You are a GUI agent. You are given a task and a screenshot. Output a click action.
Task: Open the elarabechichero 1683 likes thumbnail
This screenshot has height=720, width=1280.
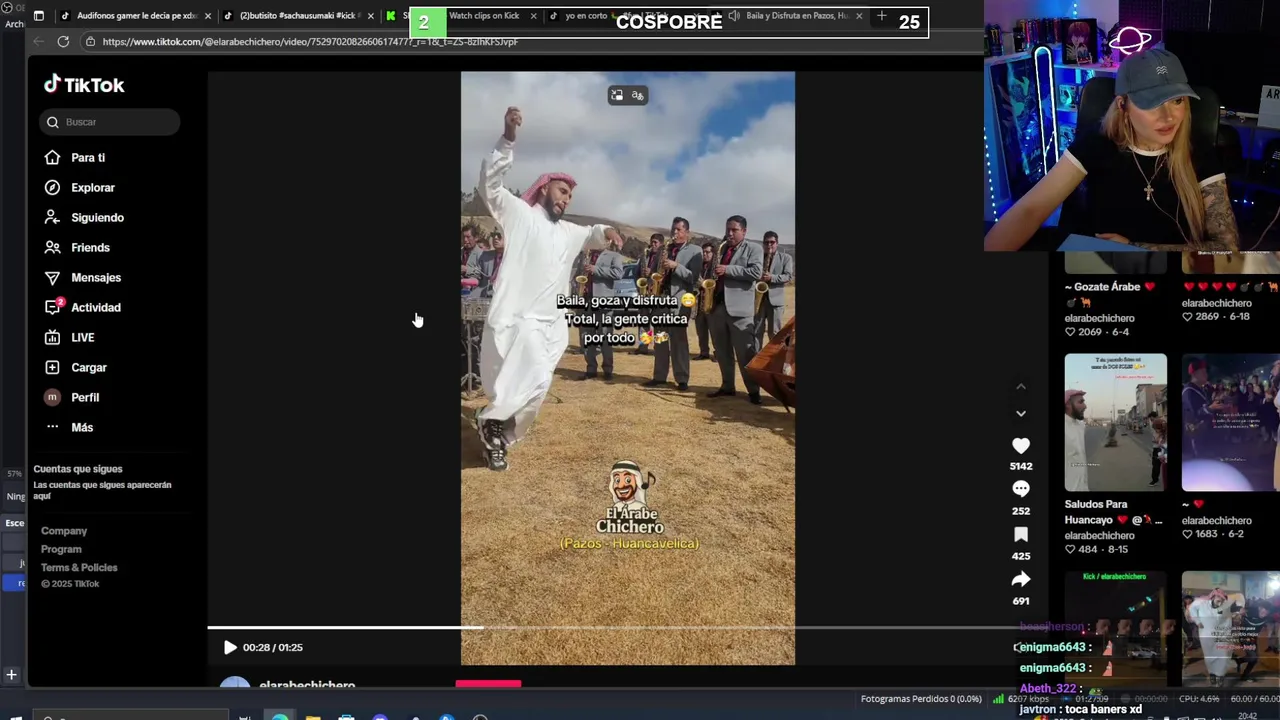coord(1231,422)
